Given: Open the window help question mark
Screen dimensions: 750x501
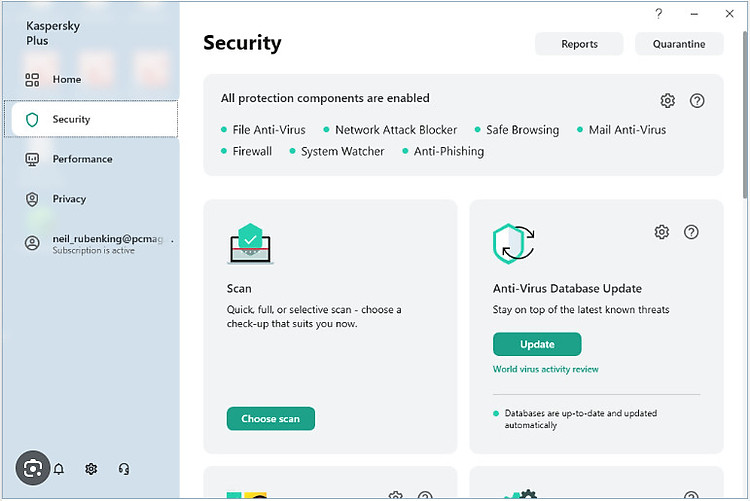Looking at the screenshot, I should pyautogui.click(x=659, y=14).
